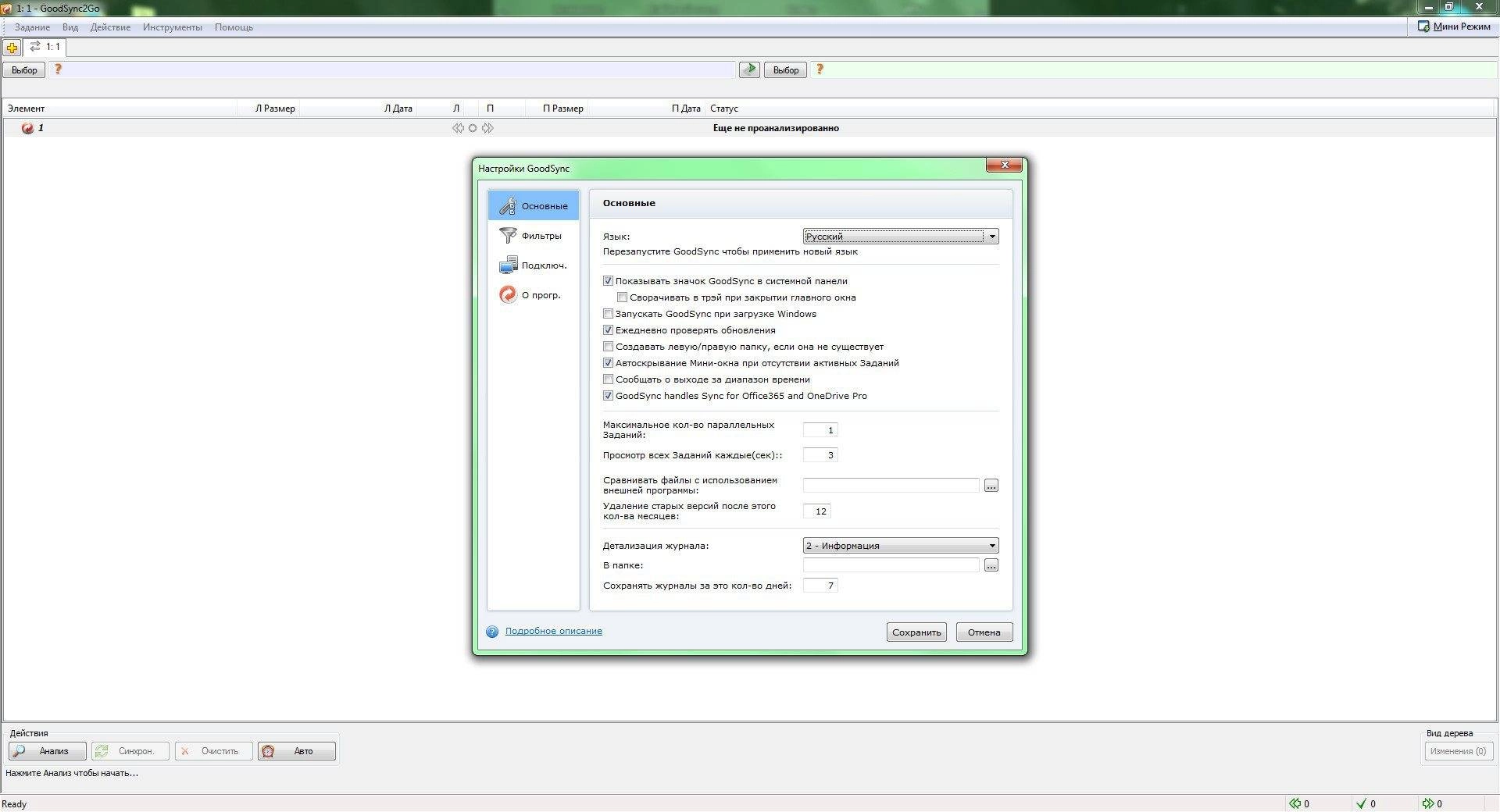Enable Запускать GoodSync при загрузке Windows
Viewport: 1500px width, 812px height.
coord(609,314)
